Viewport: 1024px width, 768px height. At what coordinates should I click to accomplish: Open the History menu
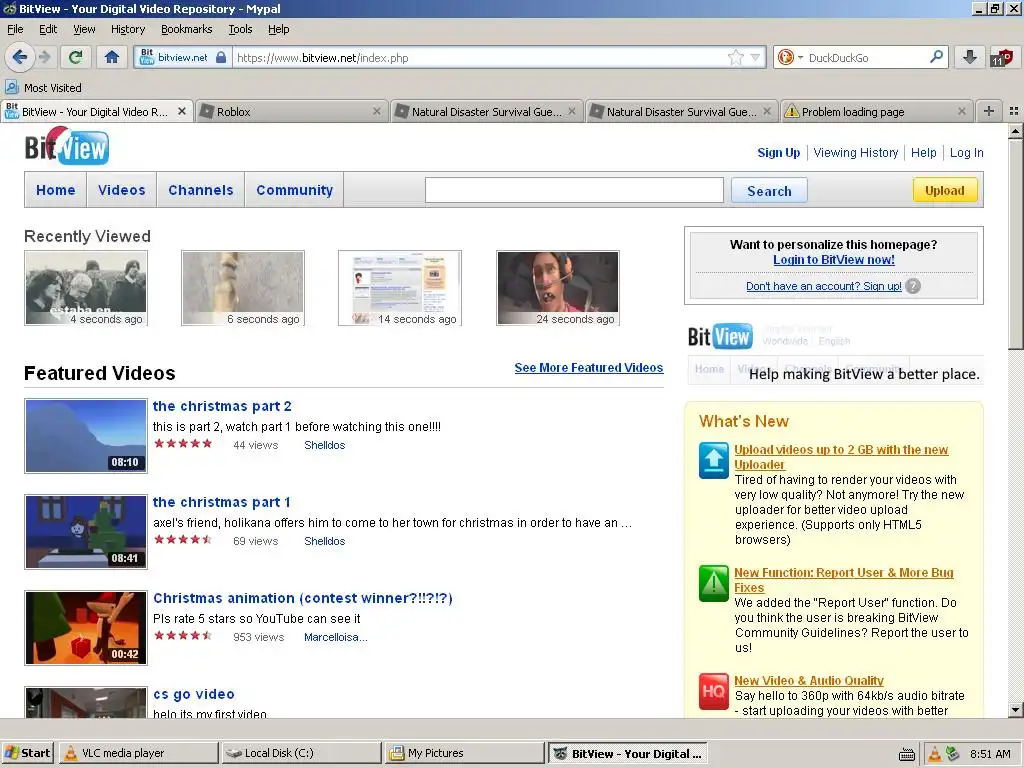128,29
